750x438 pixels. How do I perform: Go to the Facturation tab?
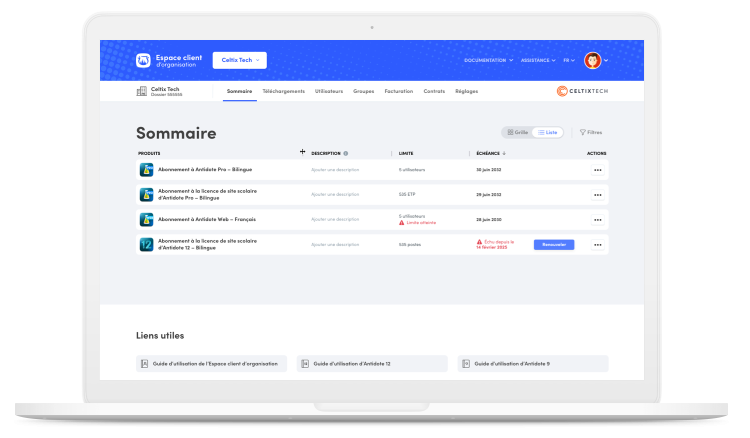(x=398, y=91)
